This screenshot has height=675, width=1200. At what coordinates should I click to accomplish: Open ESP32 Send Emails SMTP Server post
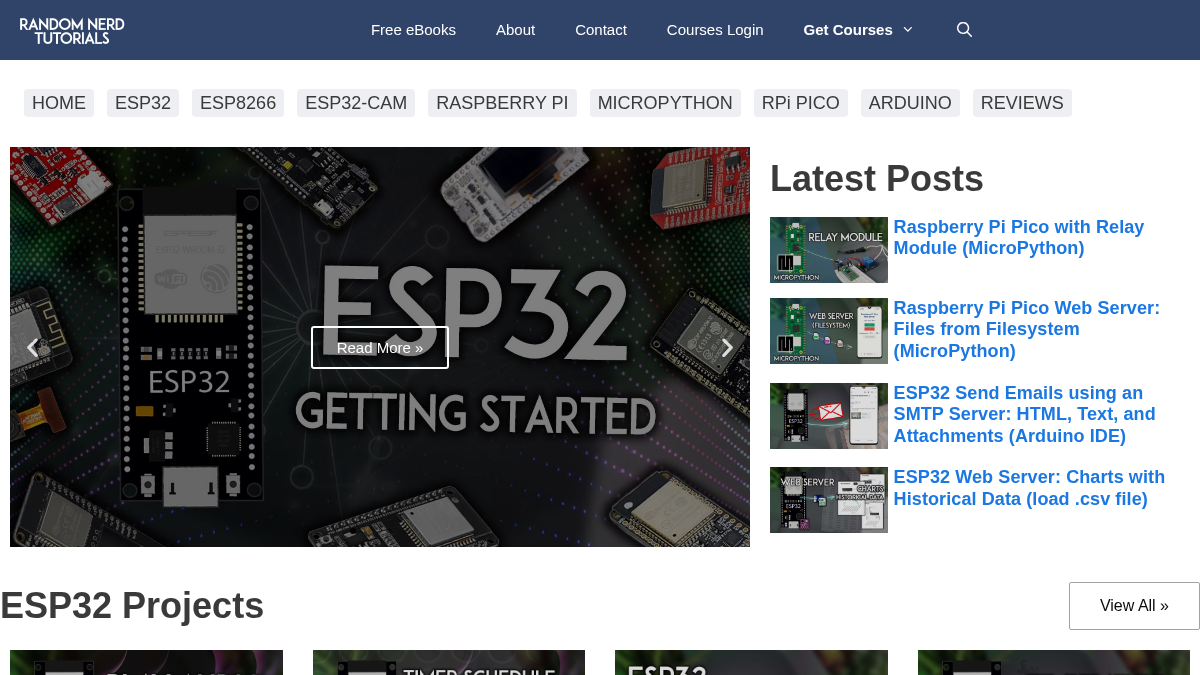coord(1024,414)
